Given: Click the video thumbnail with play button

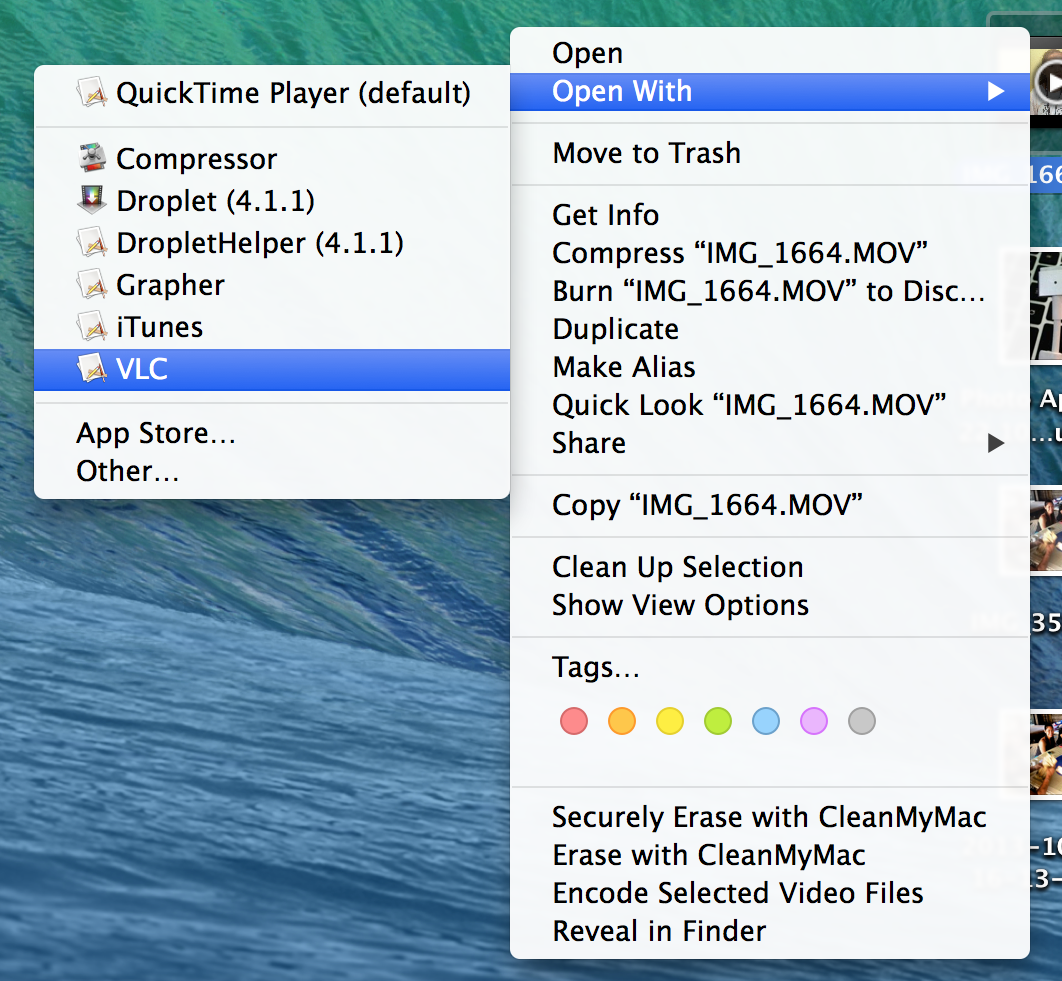Looking at the screenshot, I should point(1045,81).
